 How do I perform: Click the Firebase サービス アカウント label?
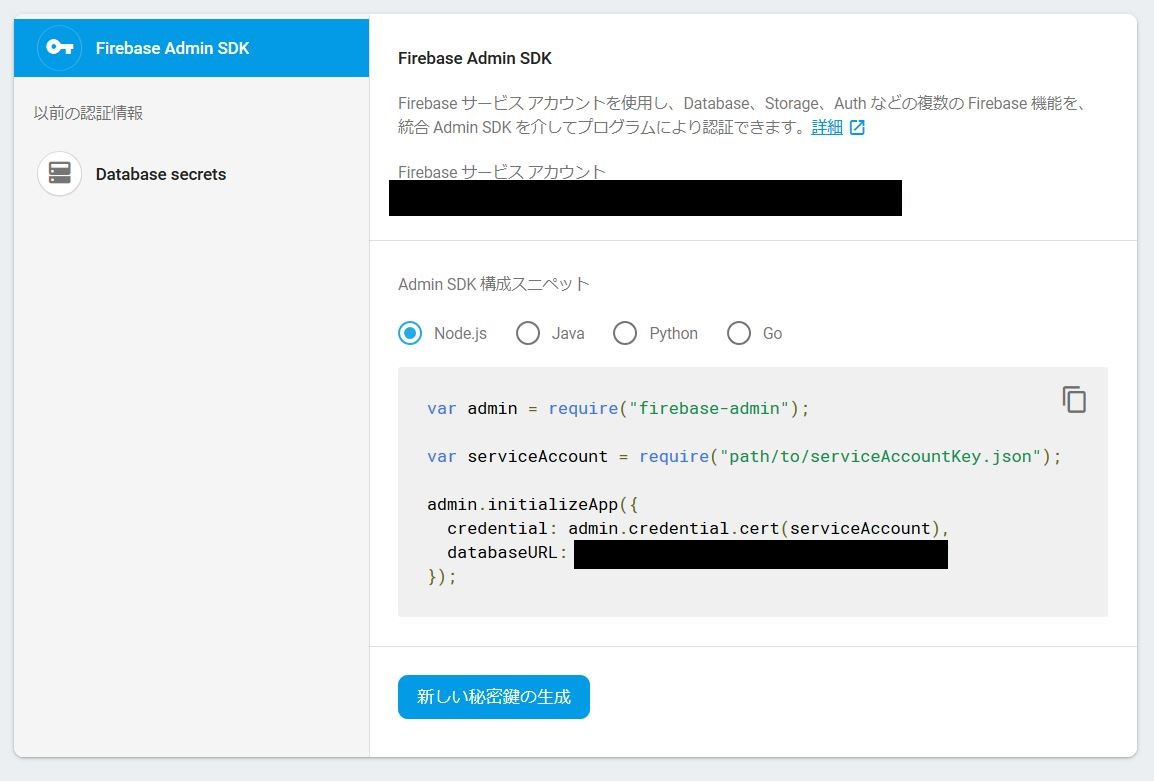(502, 172)
